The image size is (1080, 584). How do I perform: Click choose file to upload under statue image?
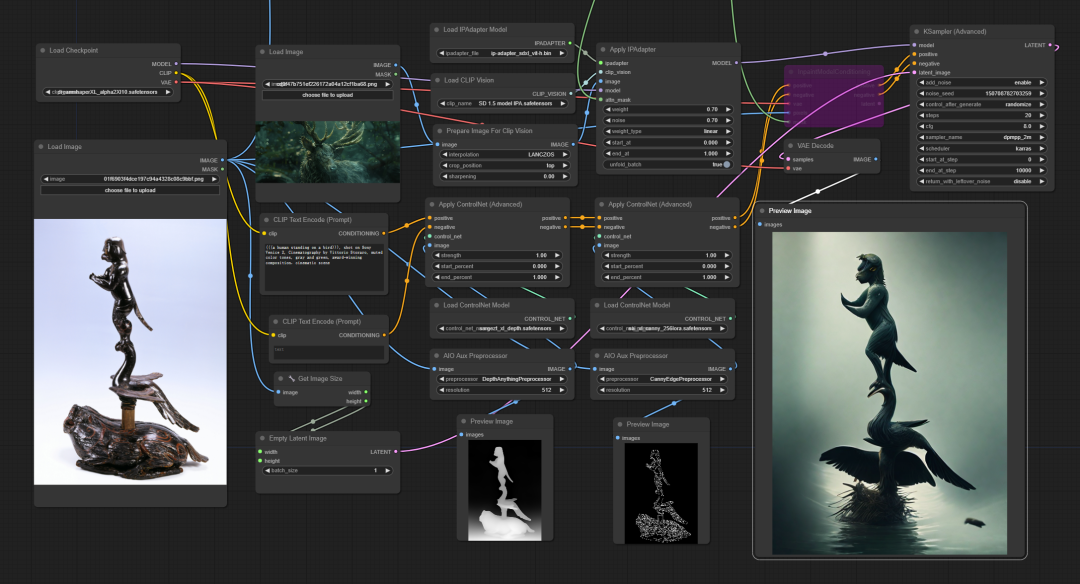pyautogui.click(x=130, y=190)
